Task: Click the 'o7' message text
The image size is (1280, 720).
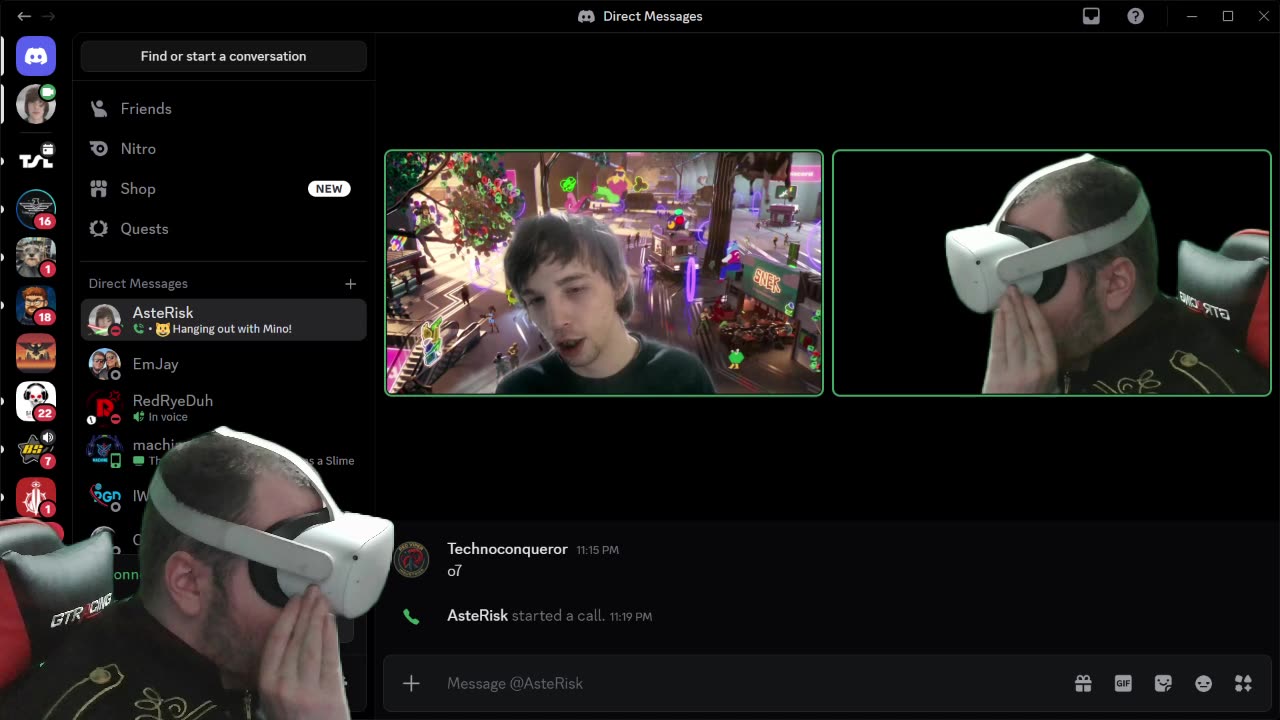Action: point(454,571)
